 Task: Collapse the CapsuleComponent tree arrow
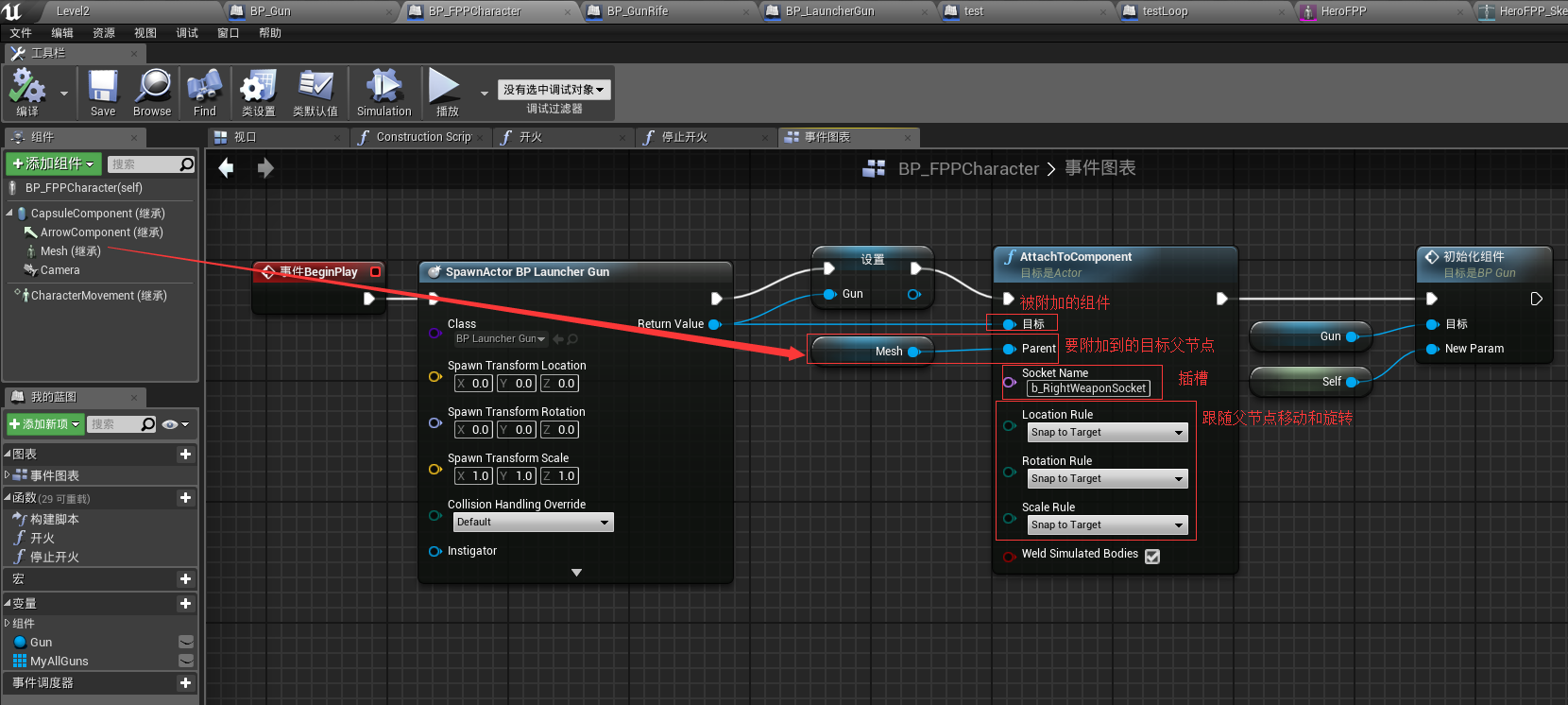click(9, 214)
